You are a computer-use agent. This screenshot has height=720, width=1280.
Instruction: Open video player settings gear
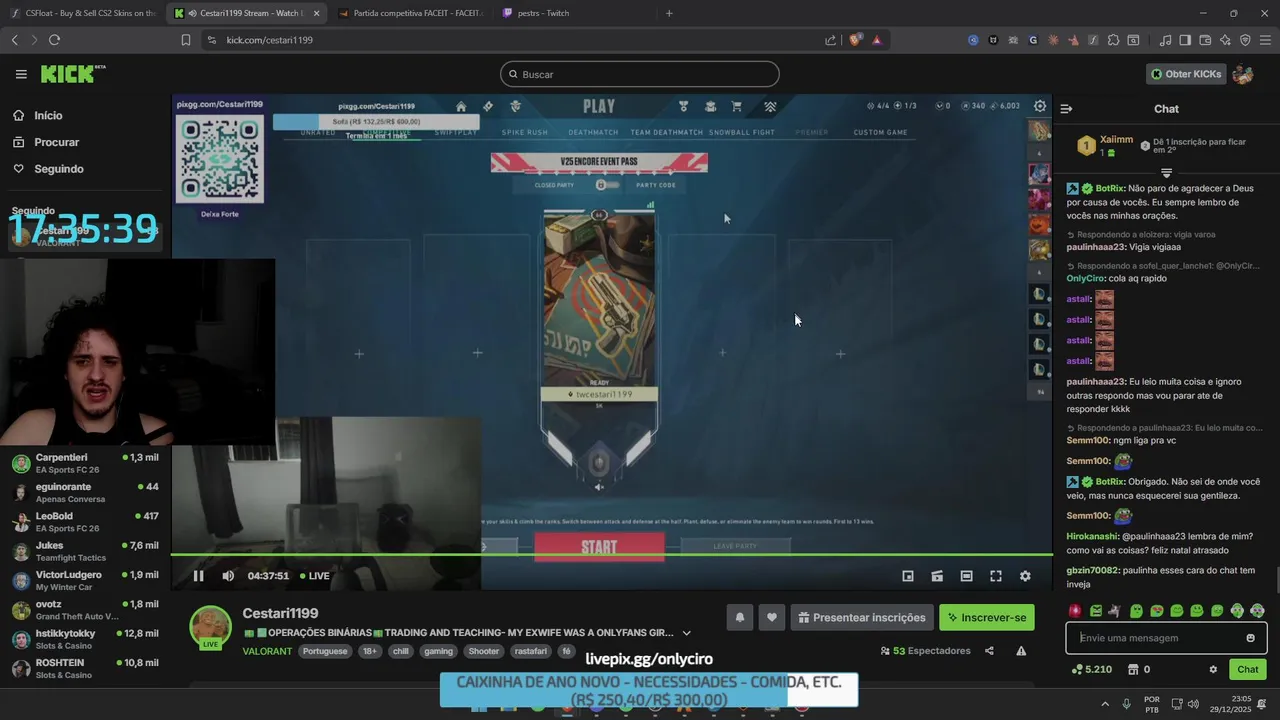[x=1025, y=576]
